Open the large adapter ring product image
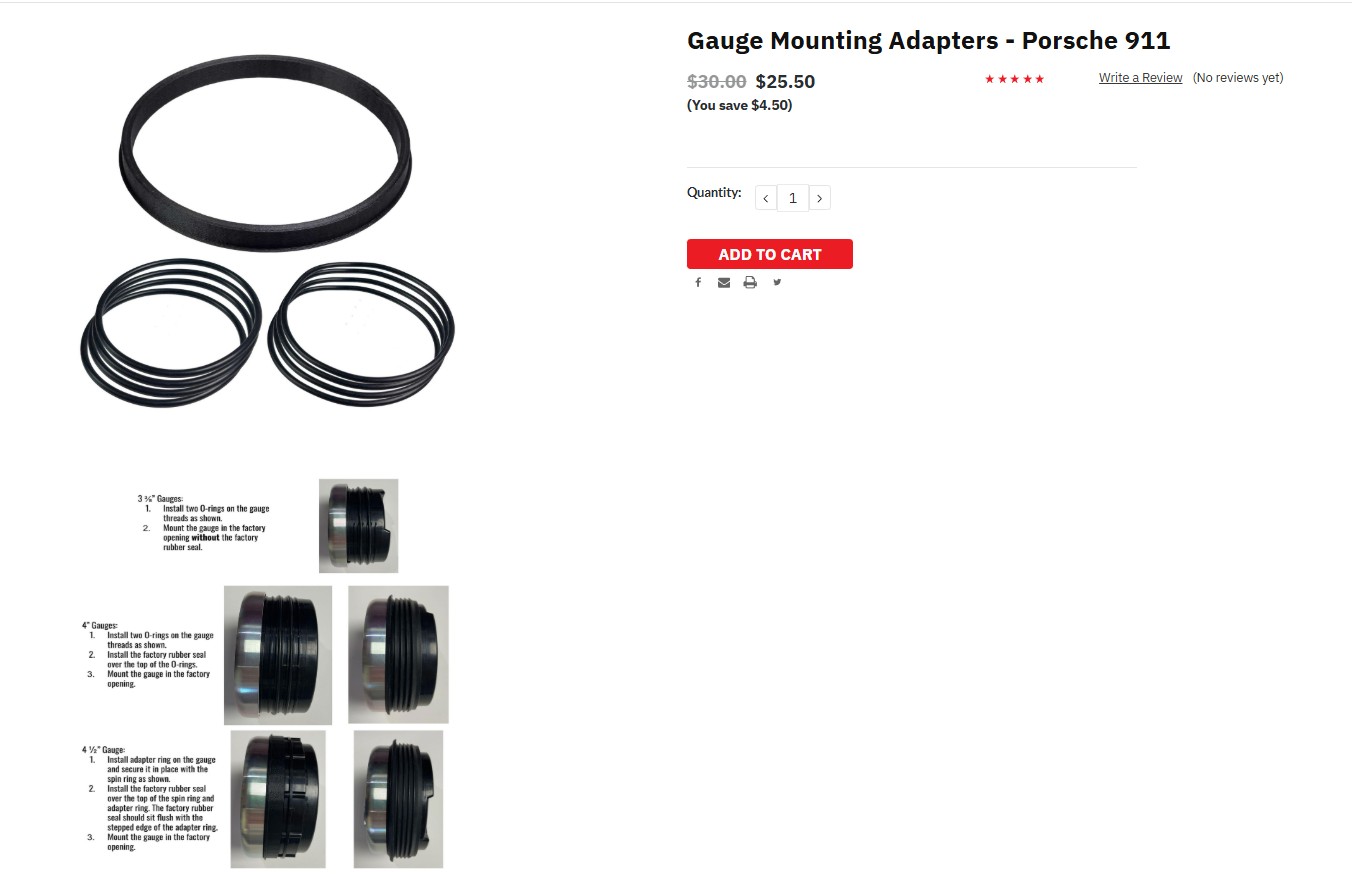This screenshot has width=1352, height=878. coord(265,153)
